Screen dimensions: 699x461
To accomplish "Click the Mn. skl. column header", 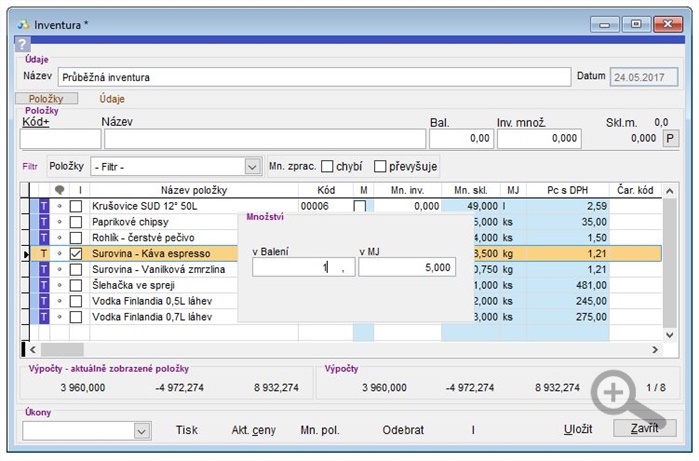I will 471,190.
